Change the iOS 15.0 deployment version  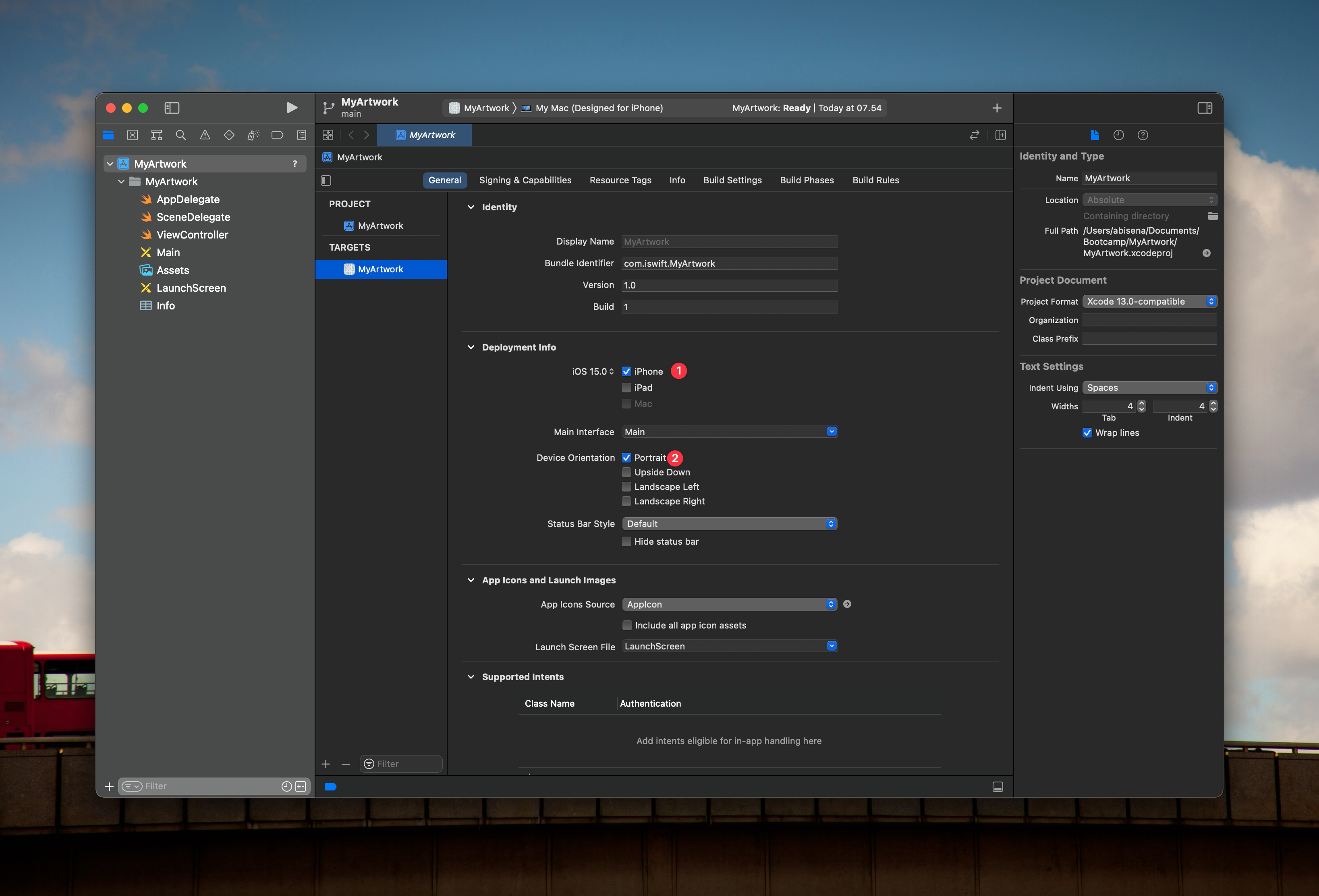(x=593, y=372)
